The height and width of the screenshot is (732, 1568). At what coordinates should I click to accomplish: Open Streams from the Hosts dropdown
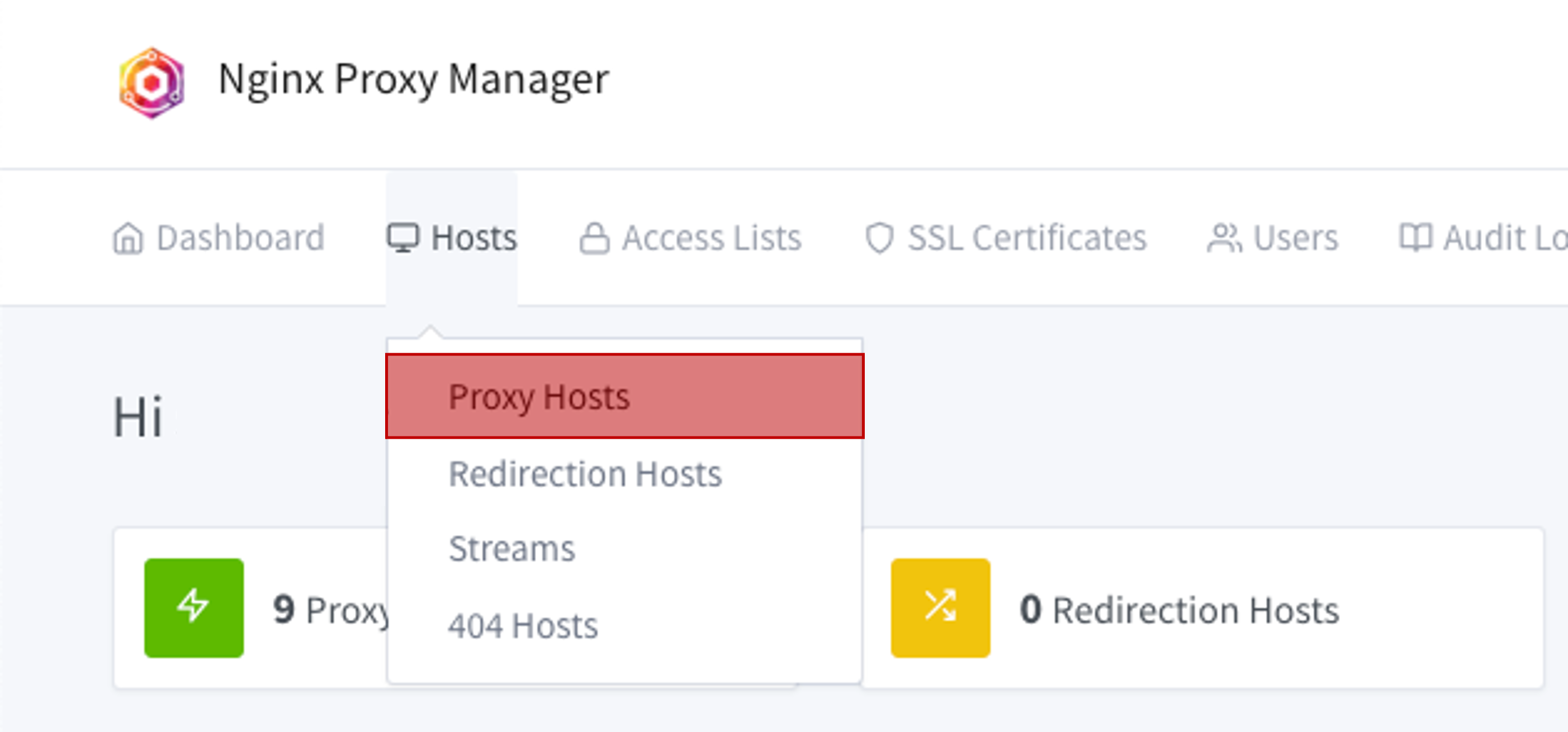(511, 549)
